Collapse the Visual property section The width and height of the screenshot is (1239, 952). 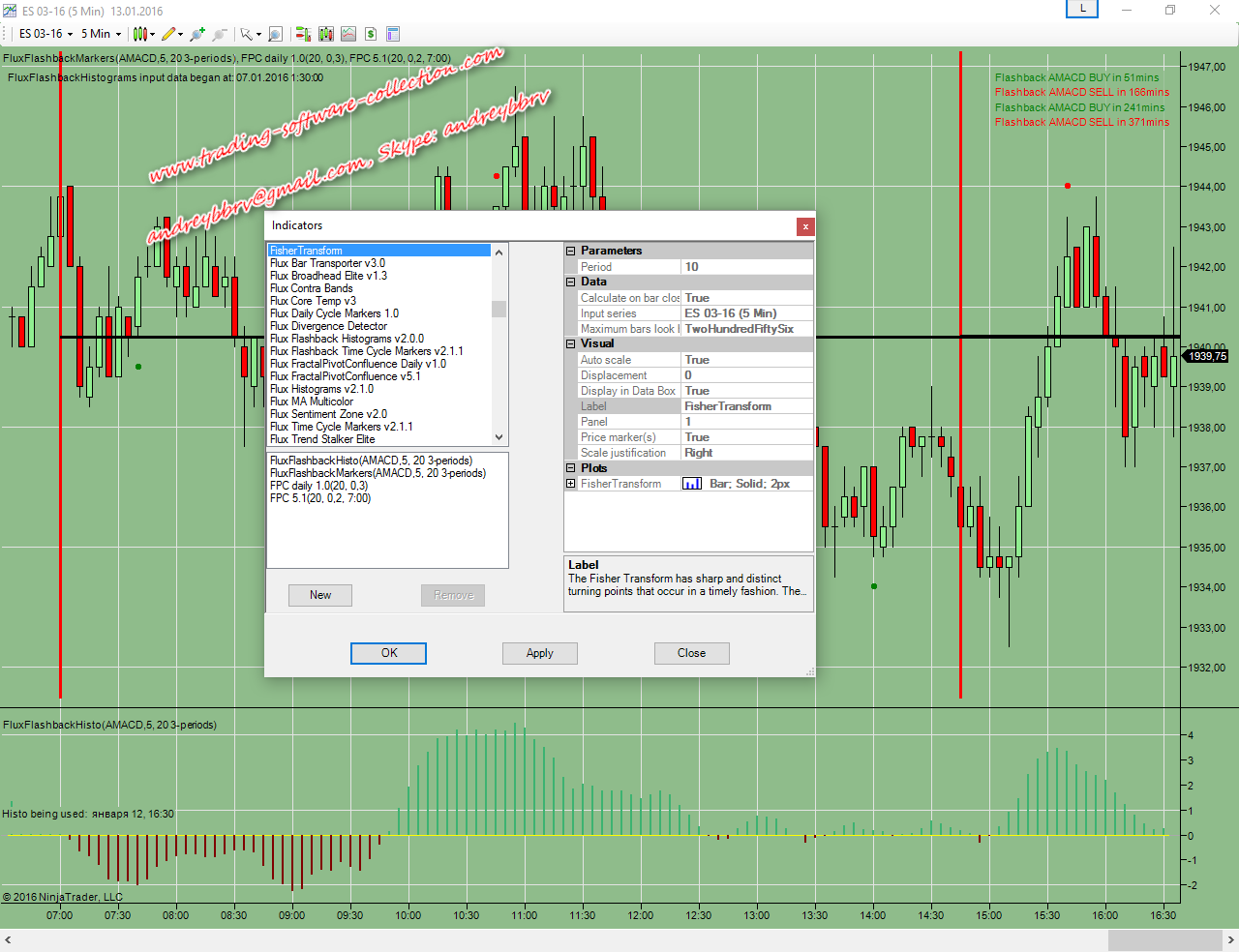(x=571, y=343)
